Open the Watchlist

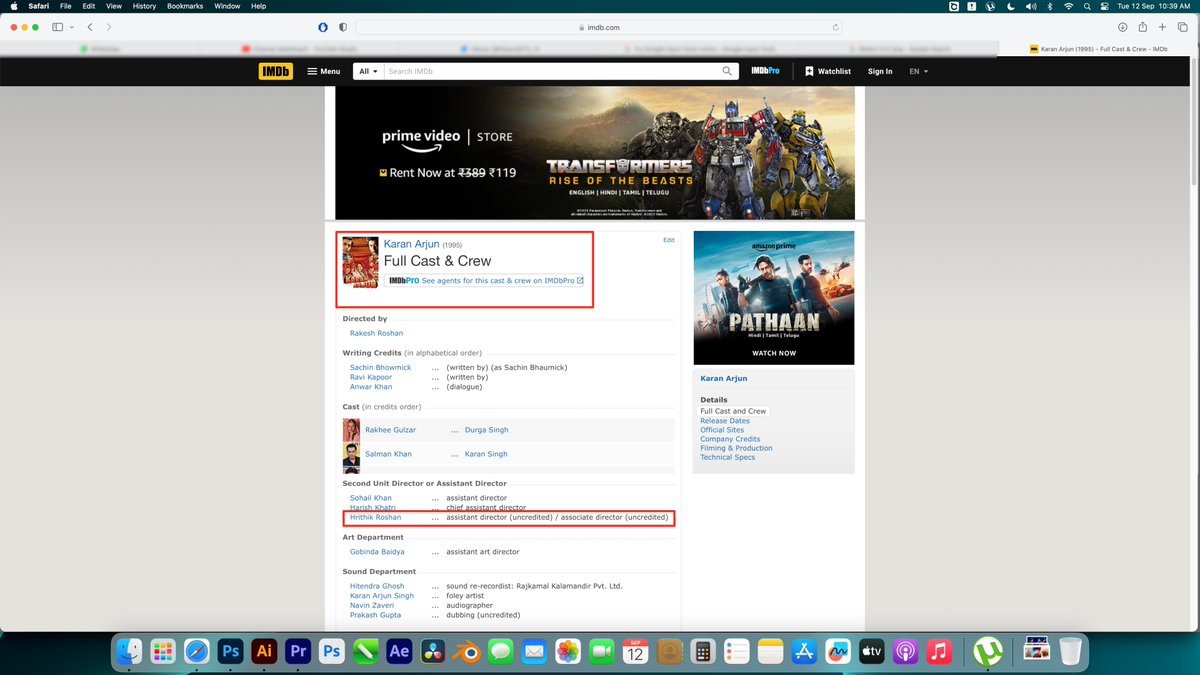click(x=828, y=71)
